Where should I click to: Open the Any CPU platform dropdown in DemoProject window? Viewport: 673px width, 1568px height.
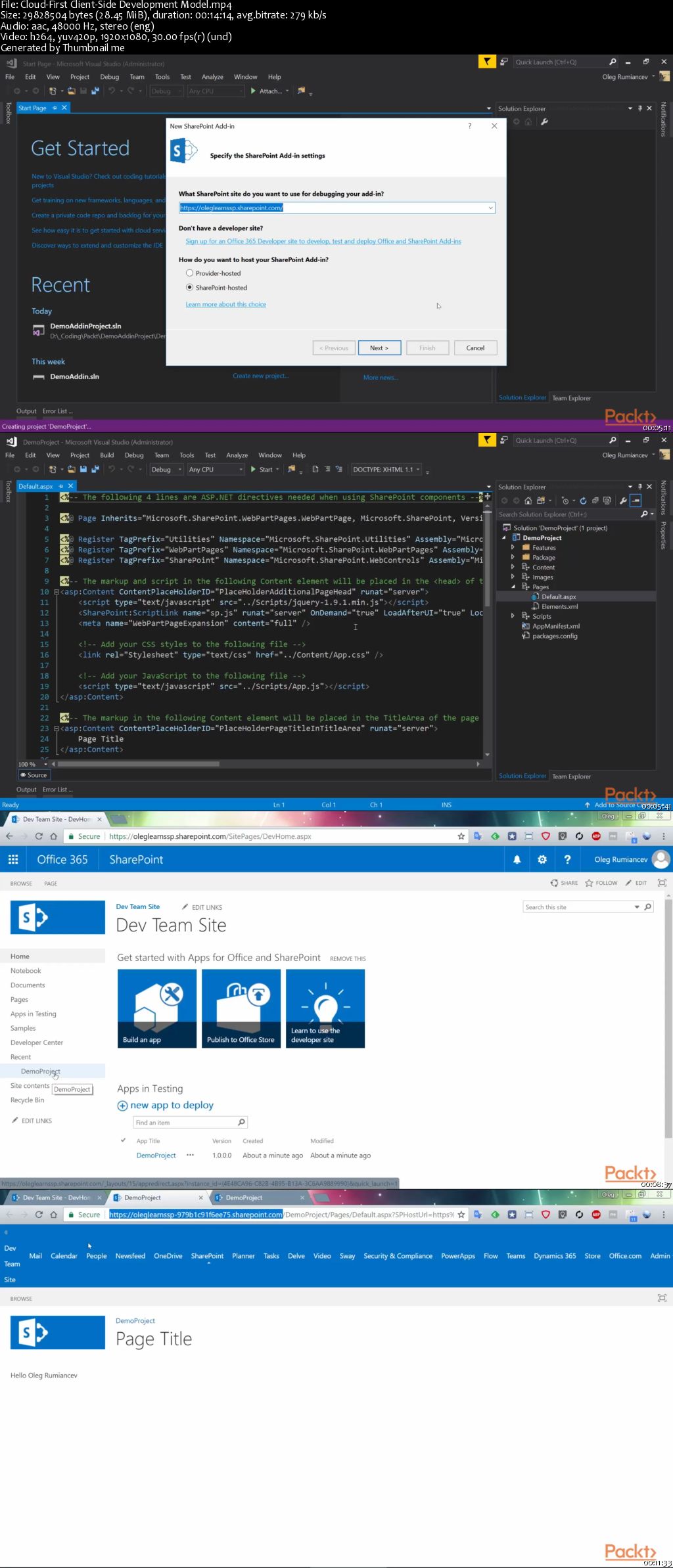[x=216, y=470]
